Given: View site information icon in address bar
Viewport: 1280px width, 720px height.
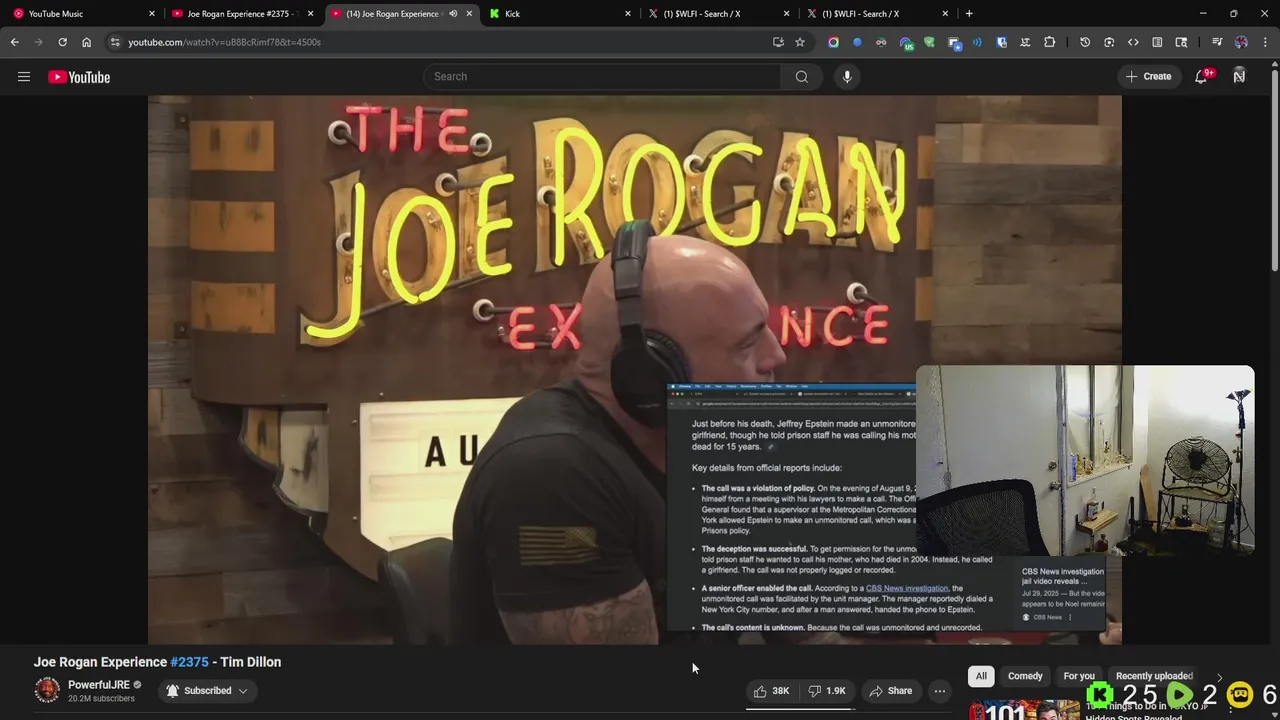Looking at the screenshot, I should click(115, 42).
